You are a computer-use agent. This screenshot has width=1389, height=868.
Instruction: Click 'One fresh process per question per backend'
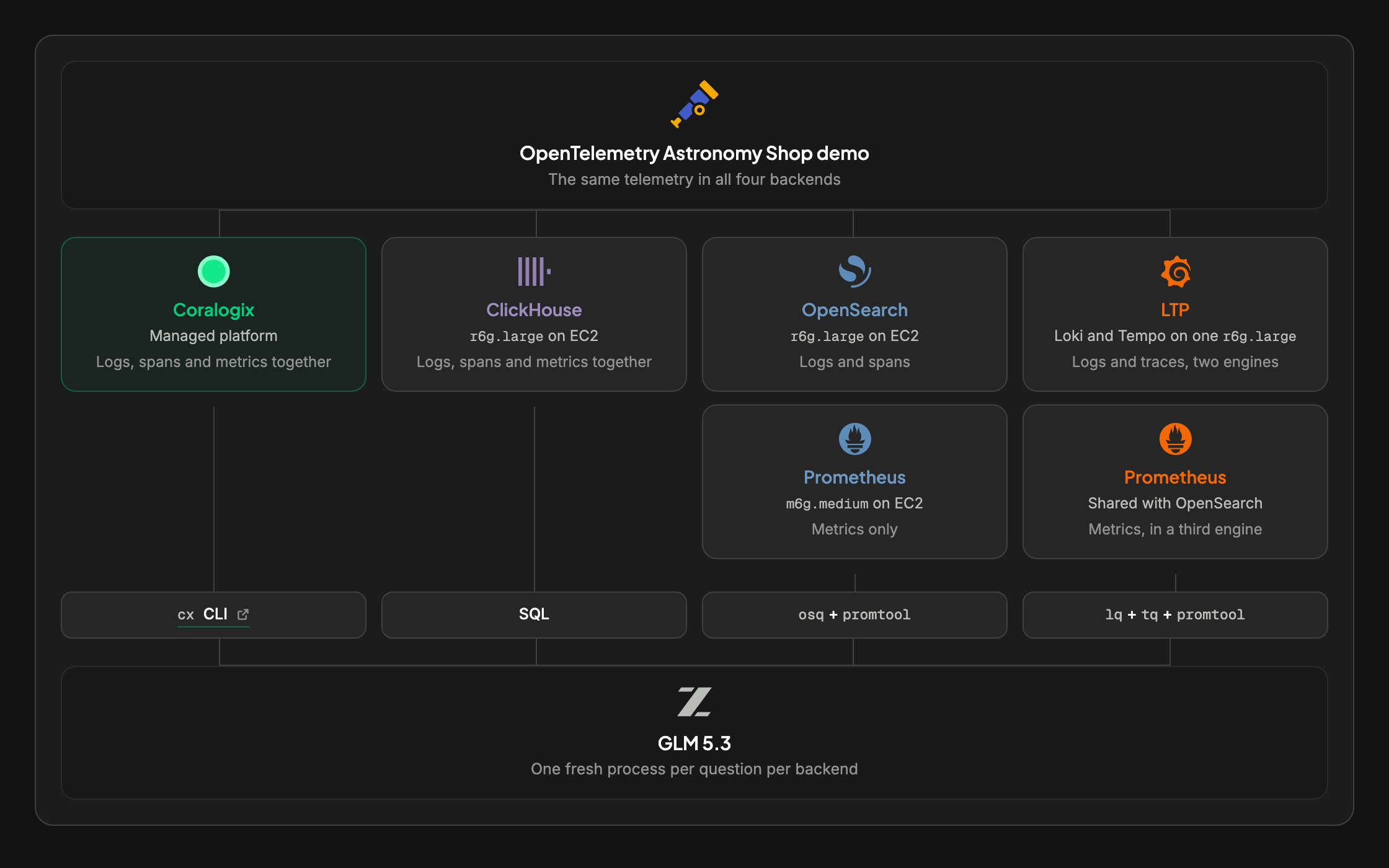(694, 769)
